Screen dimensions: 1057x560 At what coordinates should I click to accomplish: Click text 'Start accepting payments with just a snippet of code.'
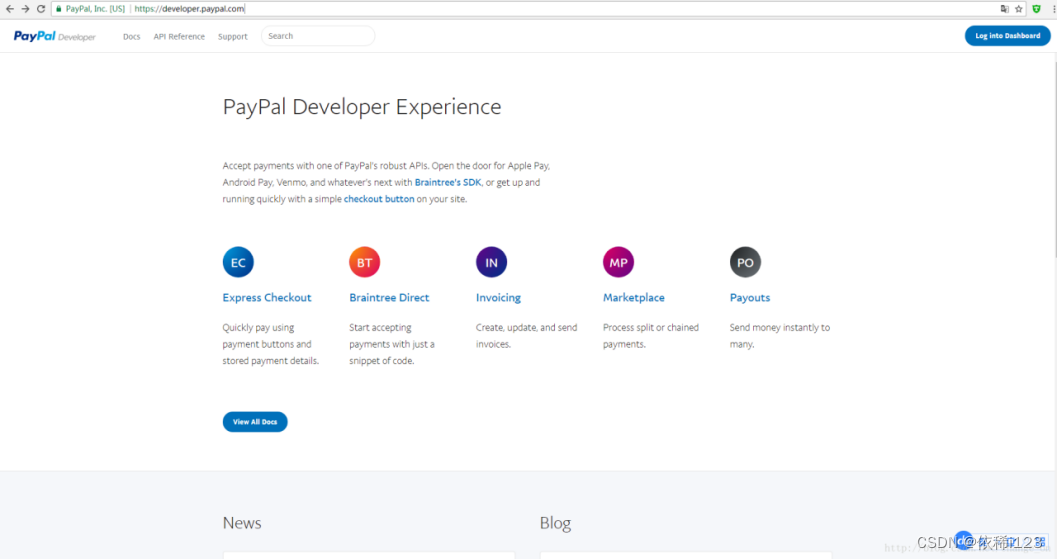[x=392, y=344]
